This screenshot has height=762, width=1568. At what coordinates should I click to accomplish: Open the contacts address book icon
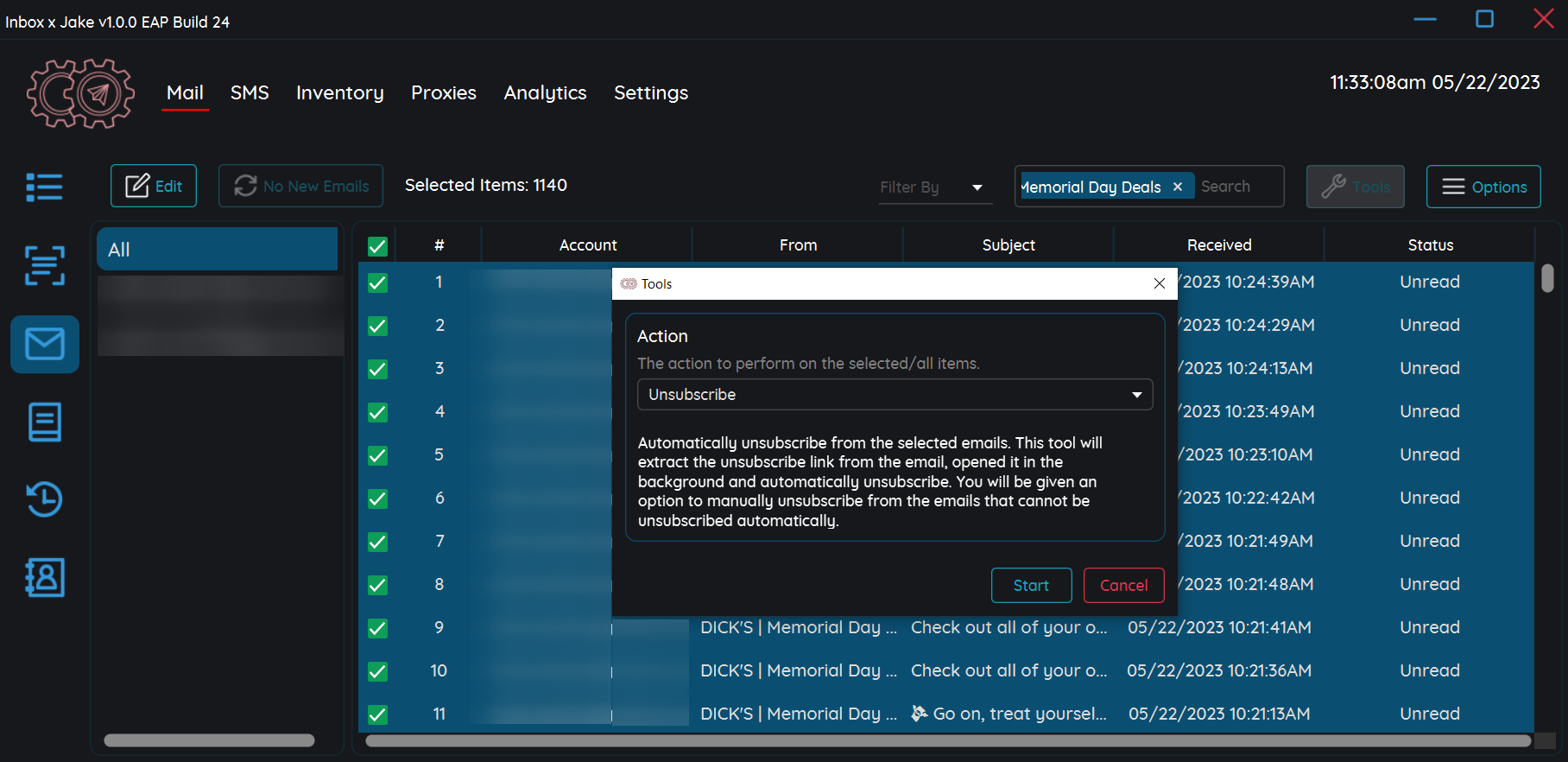click(x=44, y=577)
